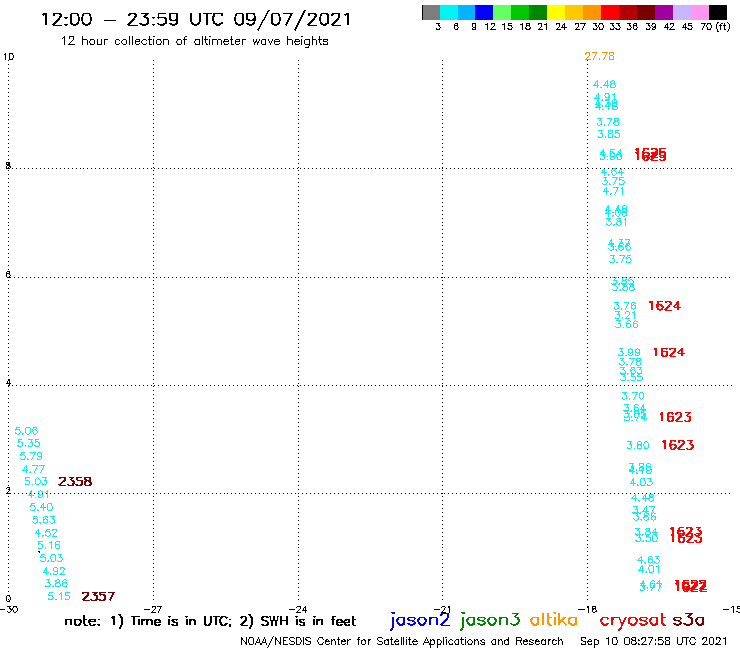This screenshot has width=740, height=650.
Task: Click the wave height value 4.52
Action: click(46, 533)
